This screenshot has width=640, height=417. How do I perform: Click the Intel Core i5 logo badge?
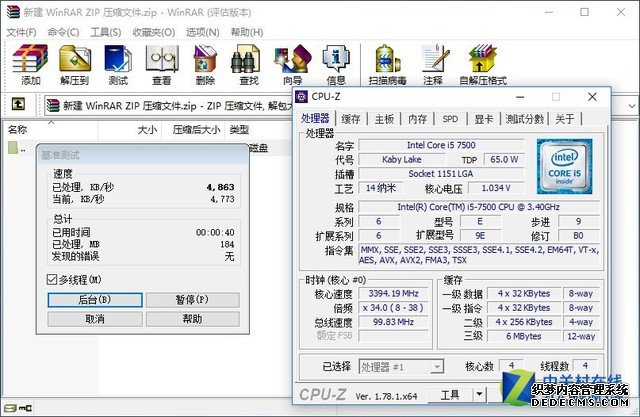coord(564,166)
